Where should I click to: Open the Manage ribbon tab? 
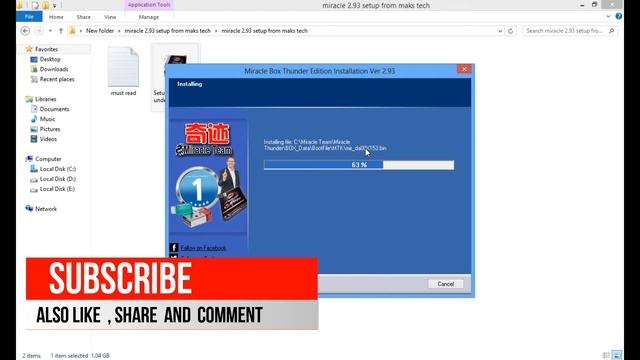coord(149,17)
